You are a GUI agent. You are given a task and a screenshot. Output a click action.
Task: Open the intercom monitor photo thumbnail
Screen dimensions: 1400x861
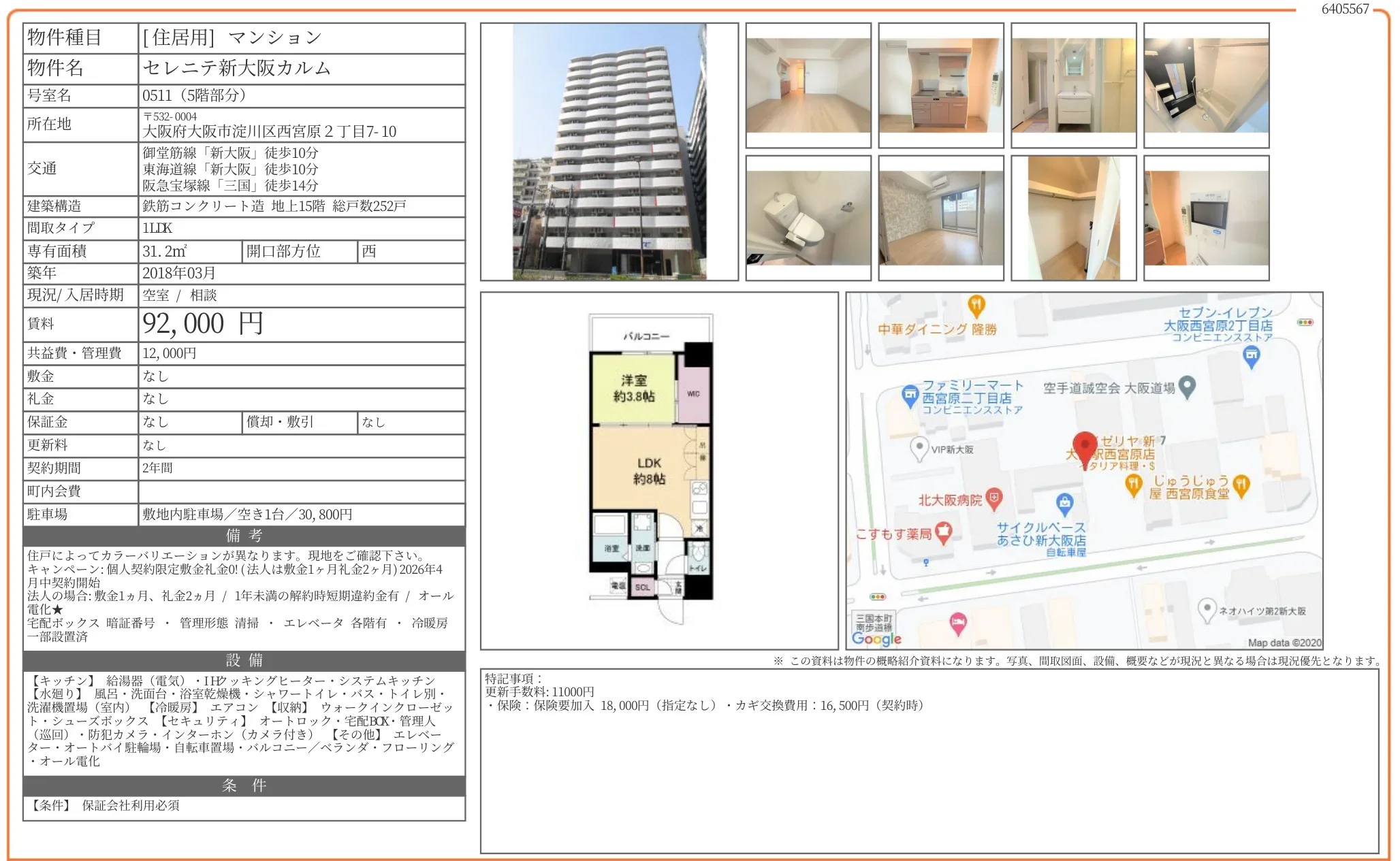(x=1206, y=218)
